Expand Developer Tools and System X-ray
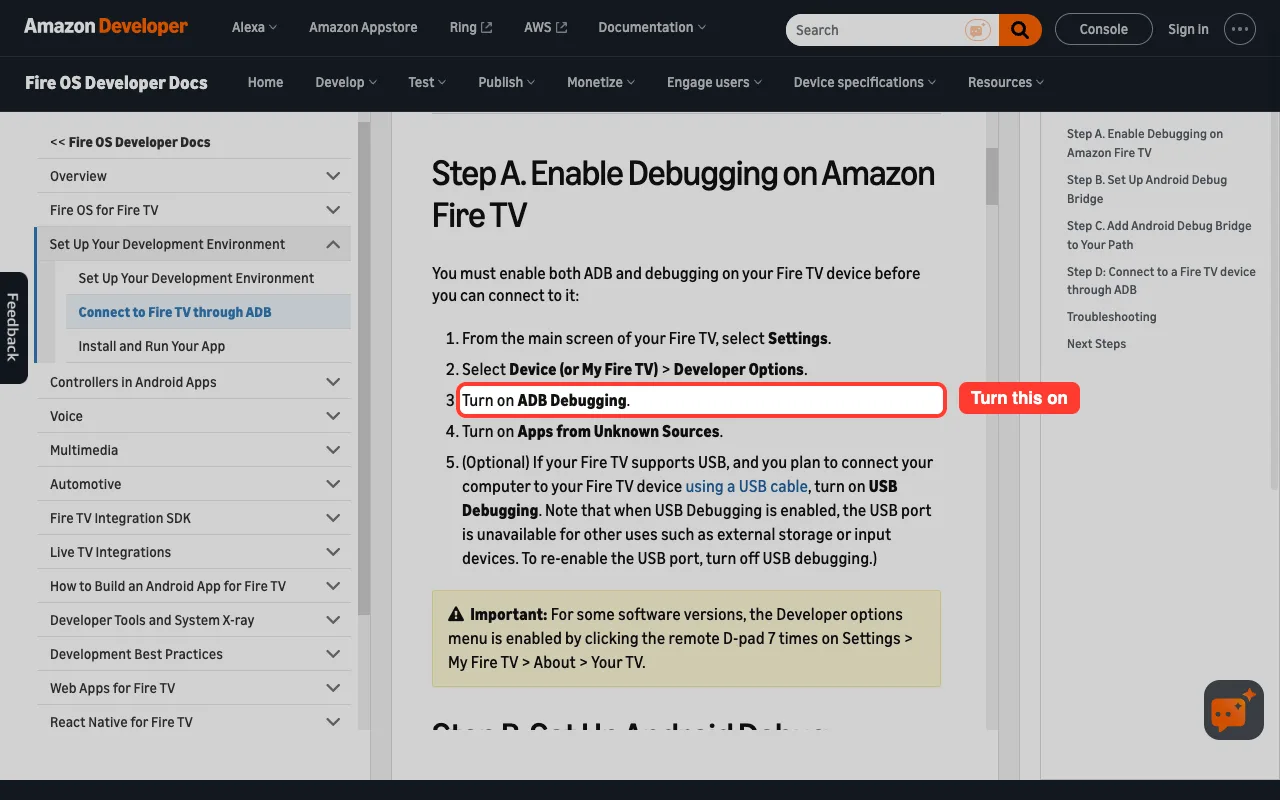 coord(194,620)
